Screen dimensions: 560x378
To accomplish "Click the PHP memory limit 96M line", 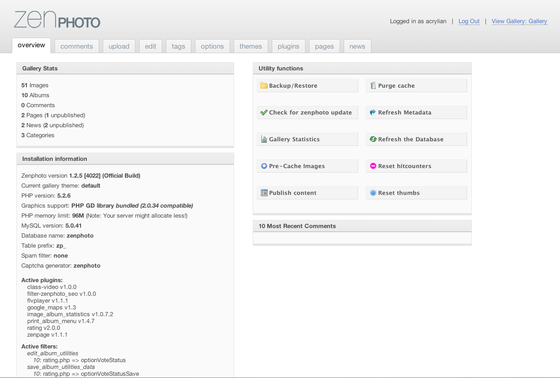I will 104,216.
